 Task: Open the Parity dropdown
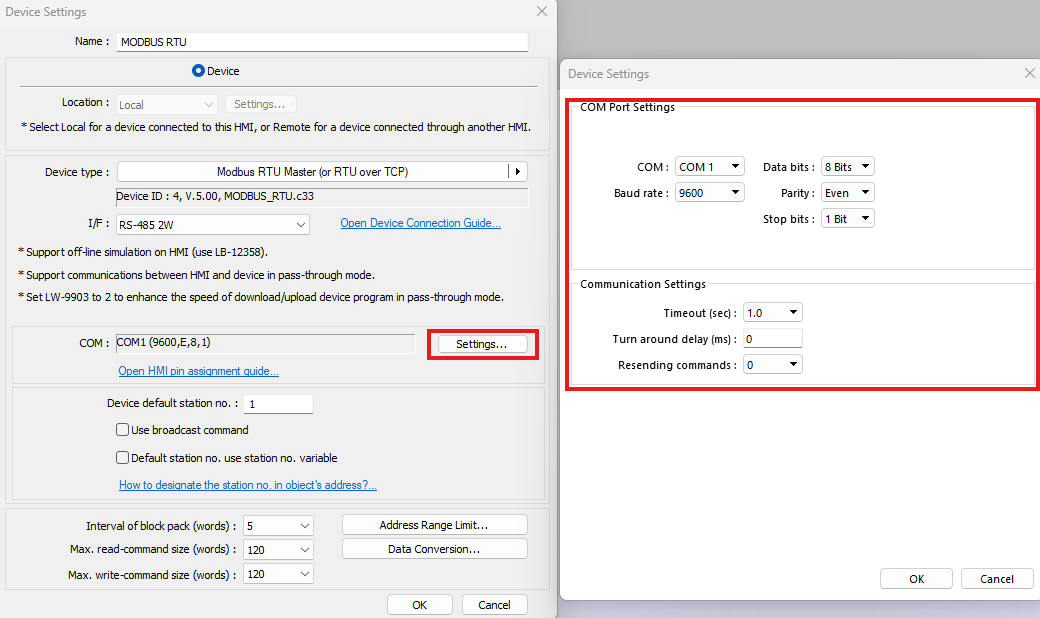[x=847, y=193]
